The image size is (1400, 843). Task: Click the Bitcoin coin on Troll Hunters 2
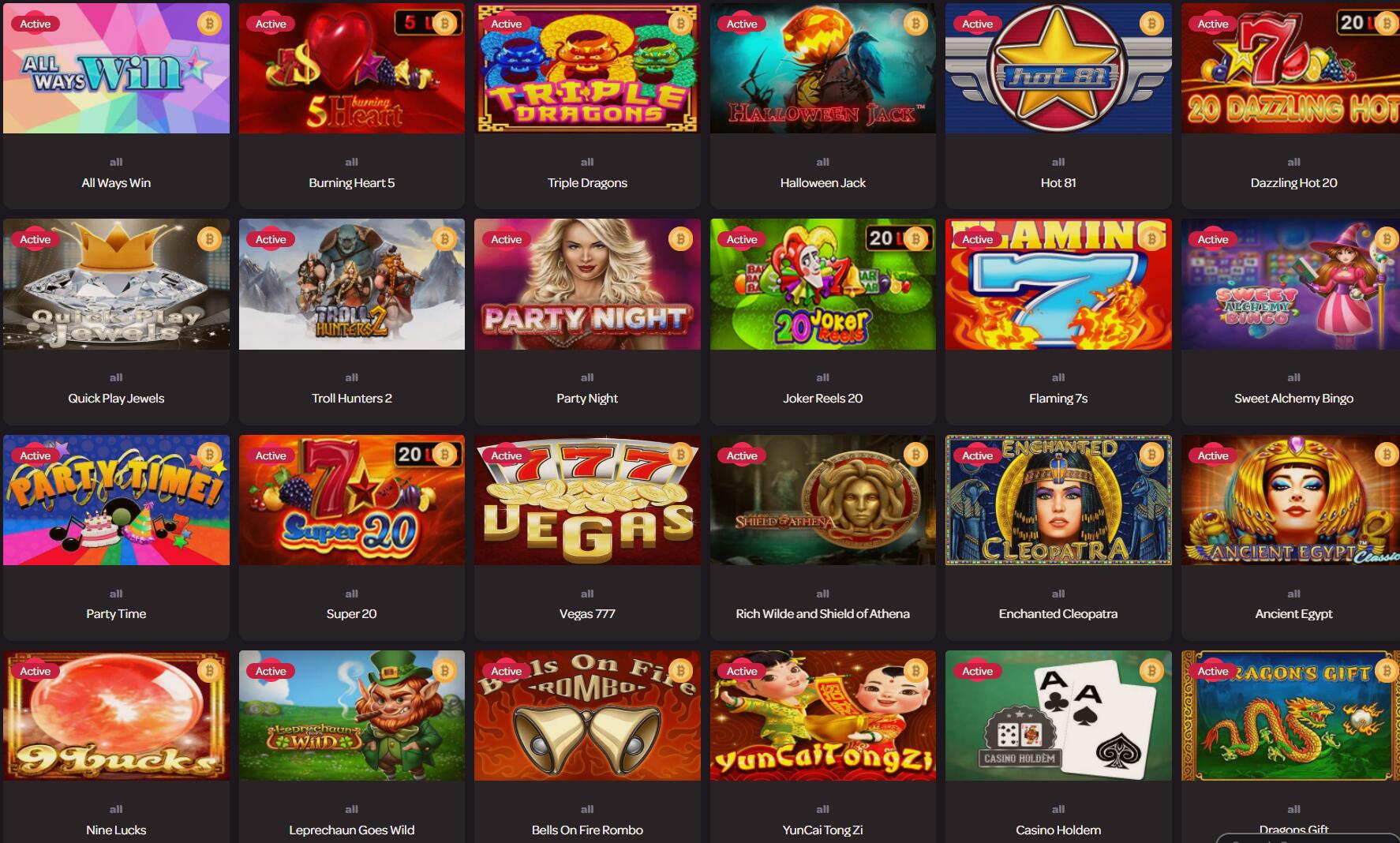tap(444, 239)
